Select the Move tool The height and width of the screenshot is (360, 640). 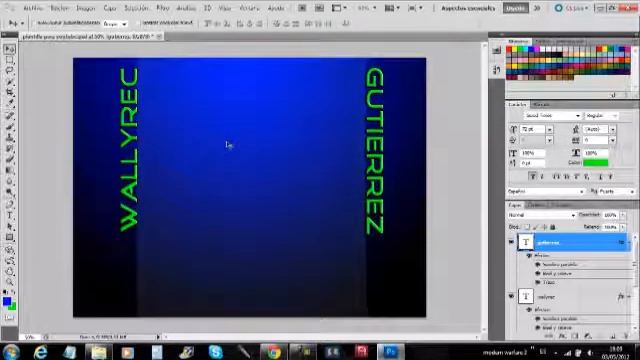[9, 49]
